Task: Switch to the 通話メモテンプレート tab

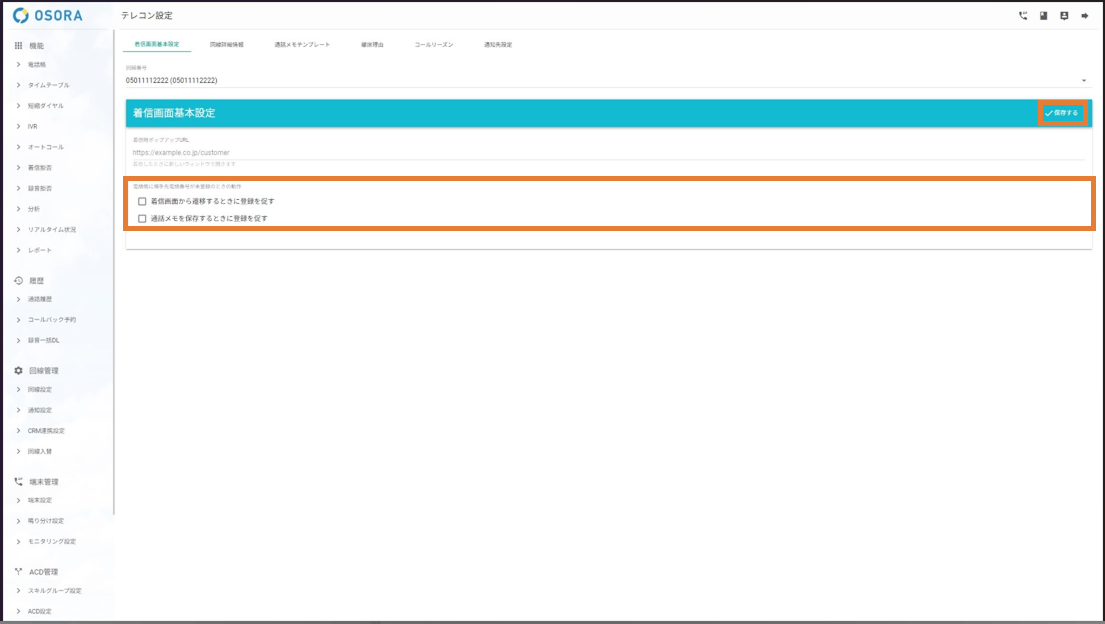Action: pyautogui.click(x=302, y=45)
